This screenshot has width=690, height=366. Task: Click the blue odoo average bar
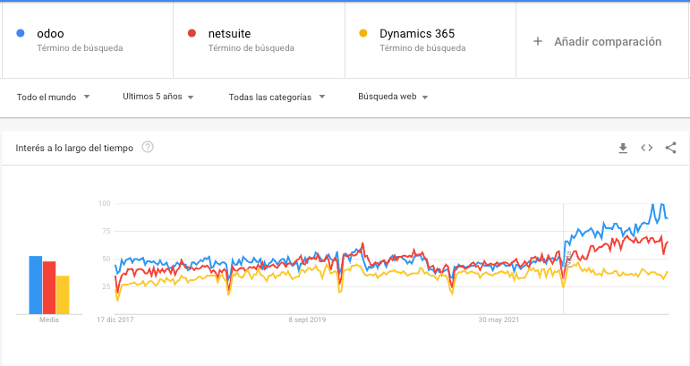(x=36, y=285)
